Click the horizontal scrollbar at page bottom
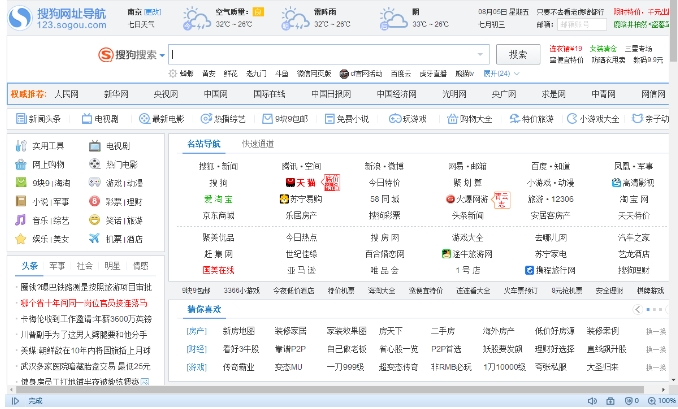Viewport: 678px width, 409px height. coord(329,390)
